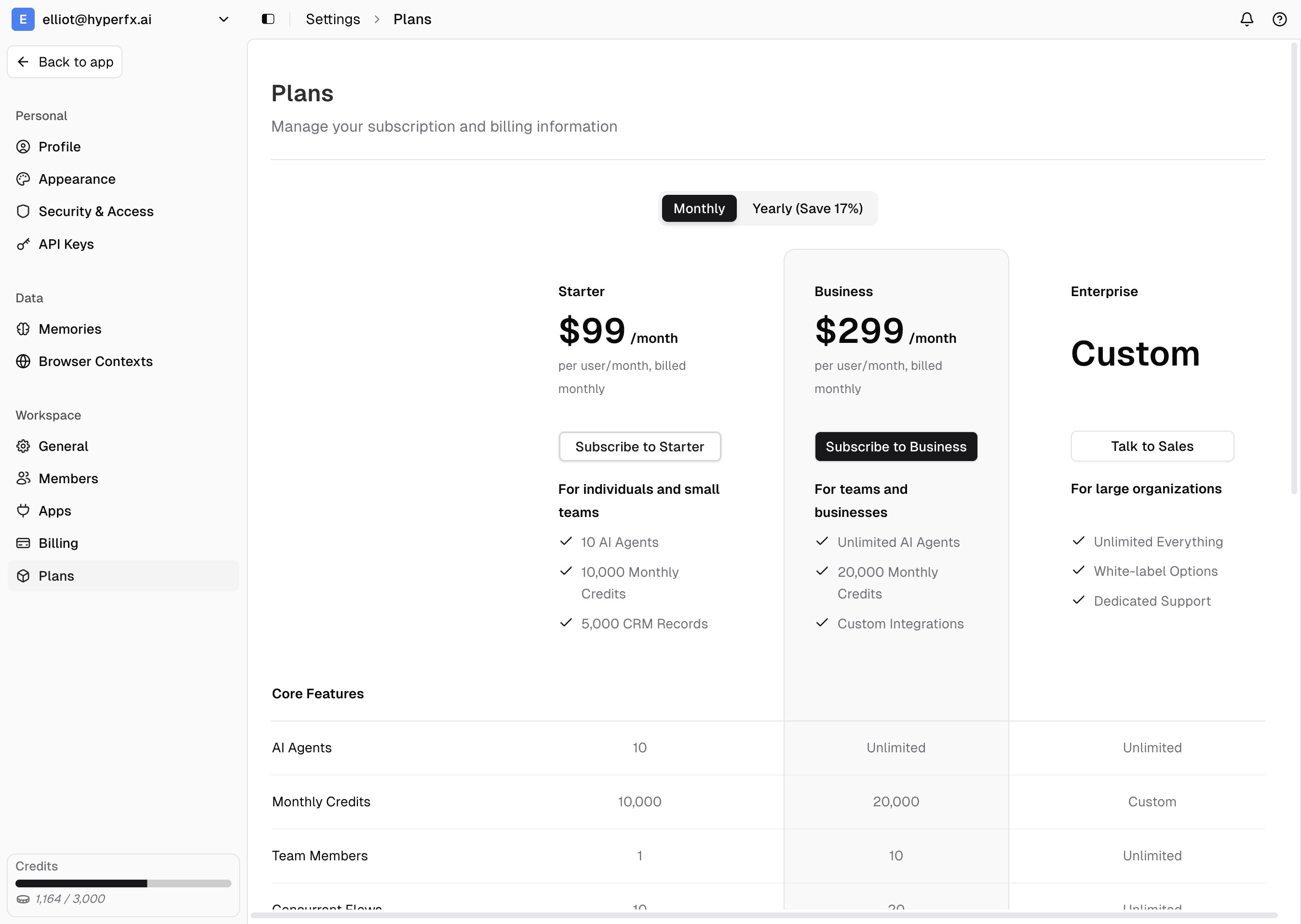Click the Security & Access shield icon

pyautogui.click(x=23, y=211)
